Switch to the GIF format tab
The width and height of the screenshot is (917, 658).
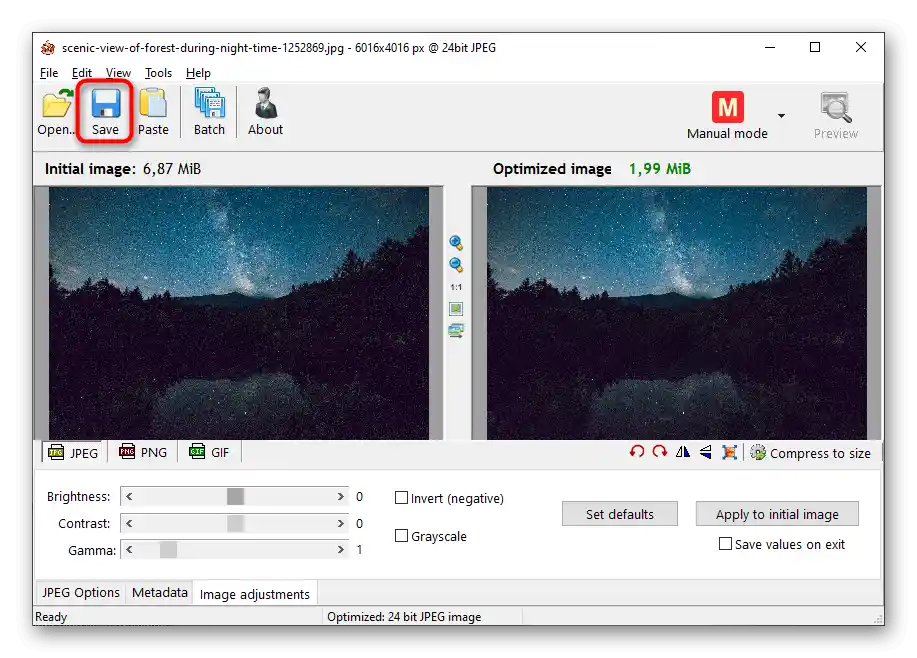tap(209, 452)
